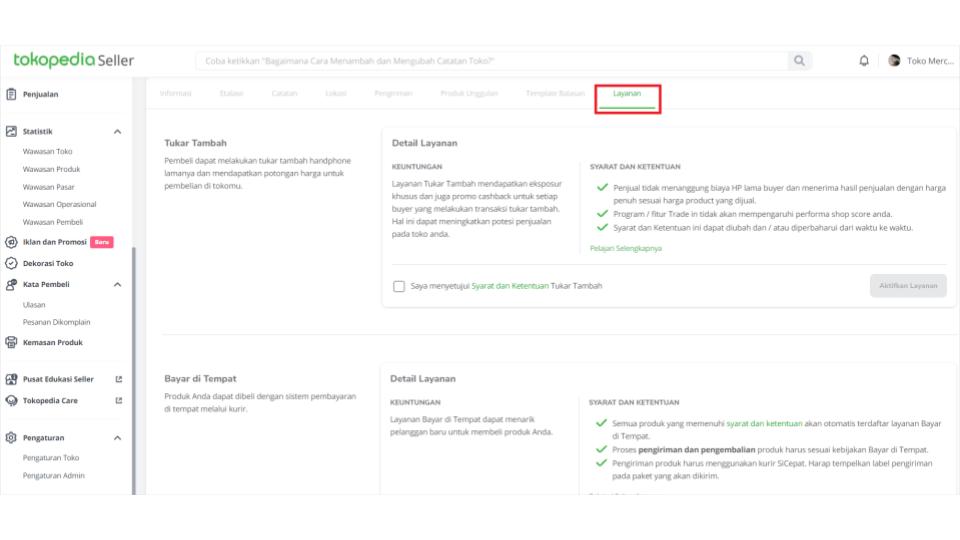Image resolution: width=960 pixels, height=540 pixels.
Task: Click the Statistik chart icon
Action: point(12,131)
